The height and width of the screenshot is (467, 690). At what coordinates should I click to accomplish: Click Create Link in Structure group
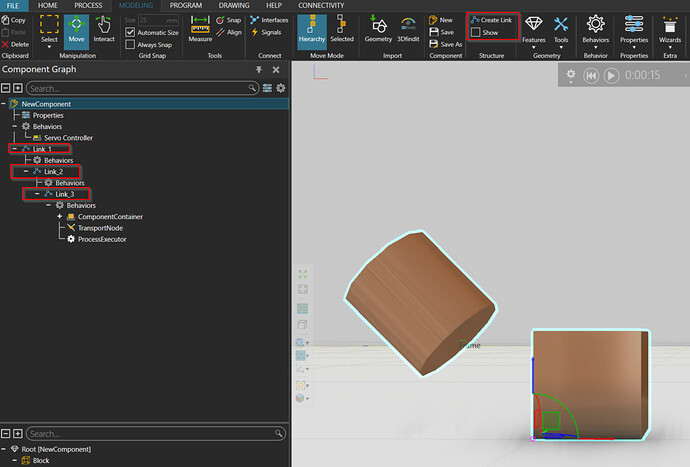(x=491, y=20)
